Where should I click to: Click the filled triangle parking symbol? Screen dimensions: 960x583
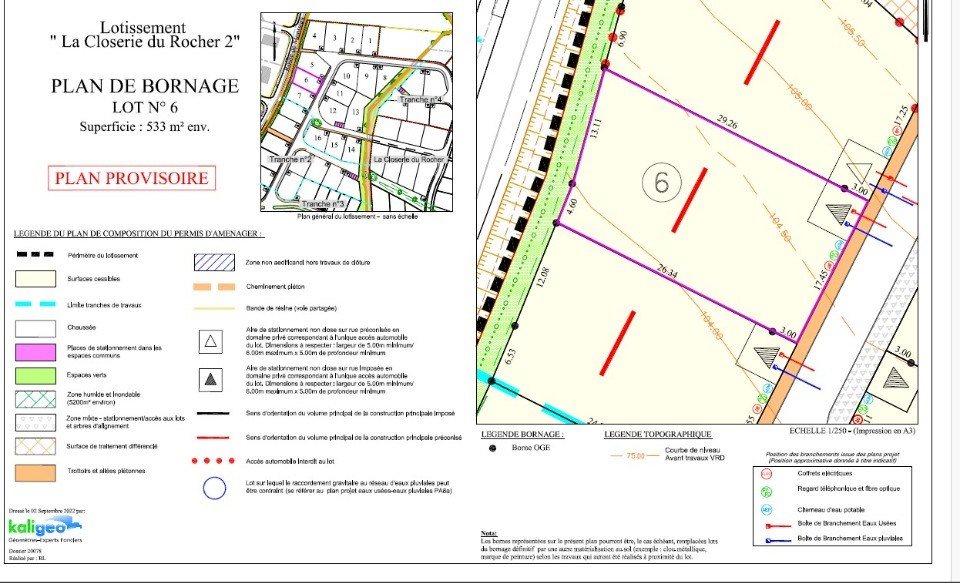click(x=210, y=379)
